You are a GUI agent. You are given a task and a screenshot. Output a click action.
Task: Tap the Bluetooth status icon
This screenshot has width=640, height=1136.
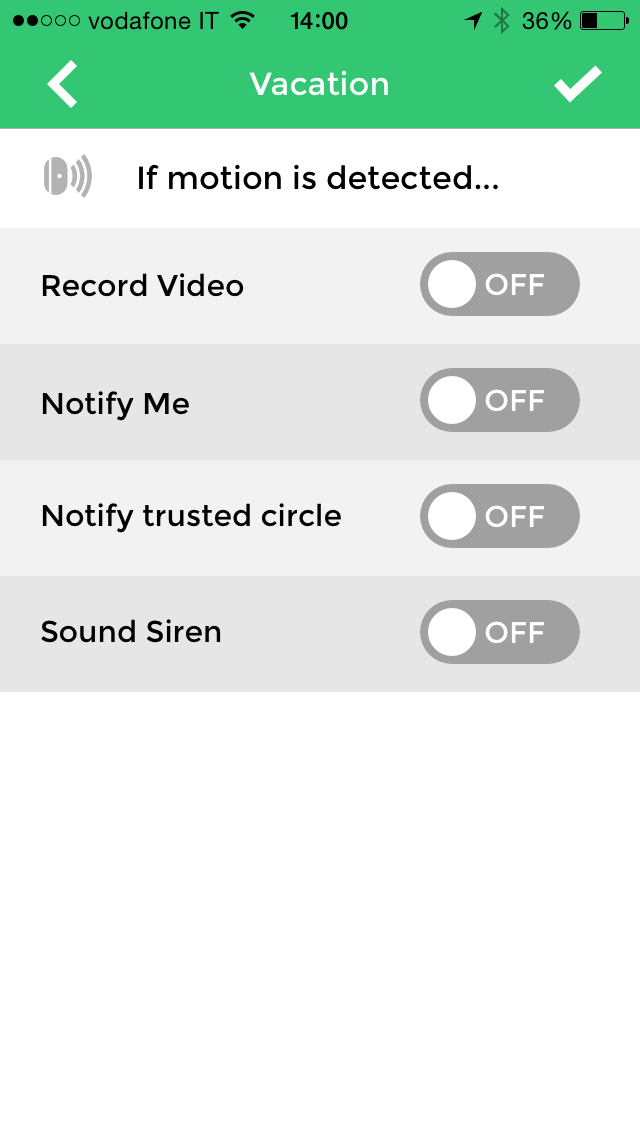click(502, 21)
